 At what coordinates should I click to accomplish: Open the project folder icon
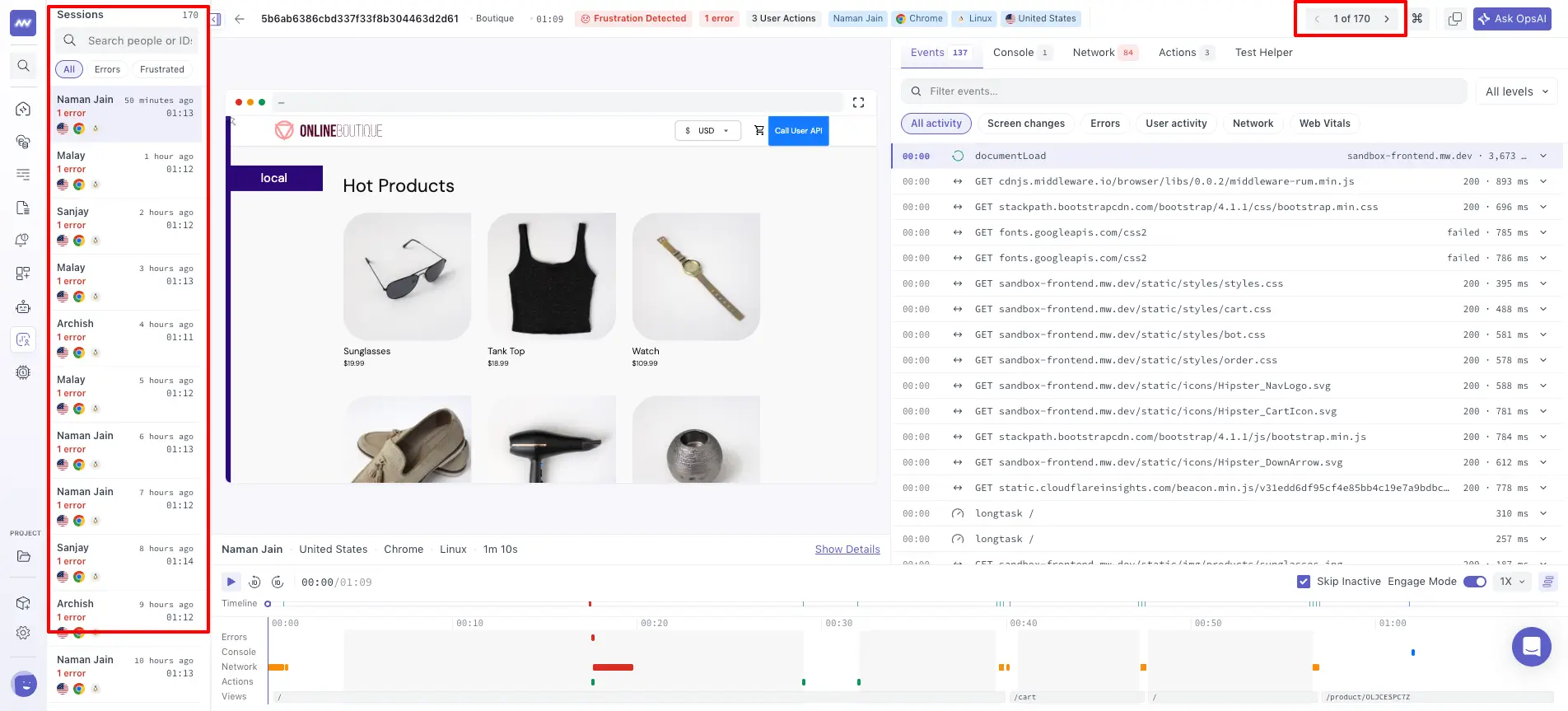(x=23, y=557)
